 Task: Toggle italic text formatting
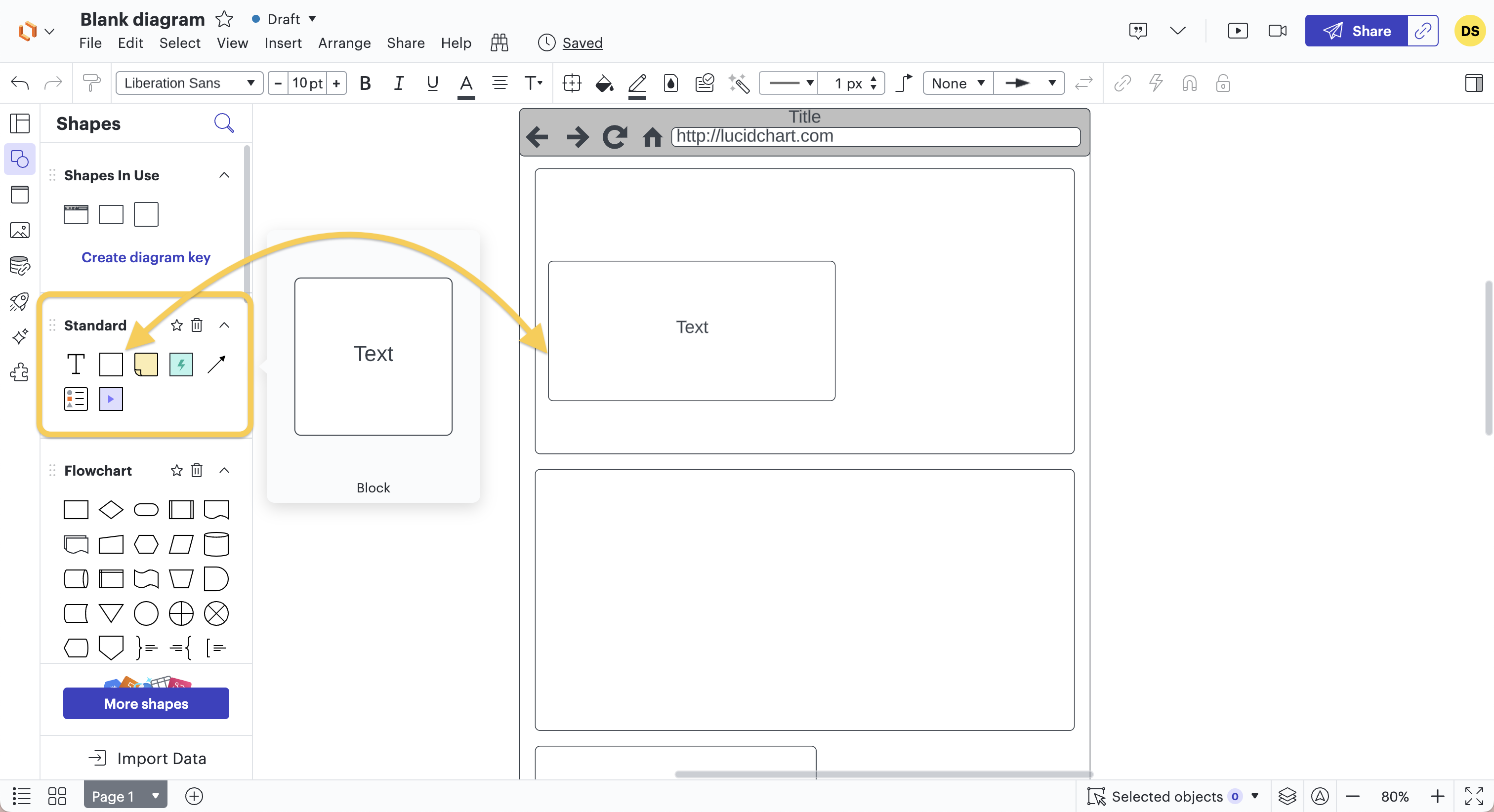(x=398, y=83)
